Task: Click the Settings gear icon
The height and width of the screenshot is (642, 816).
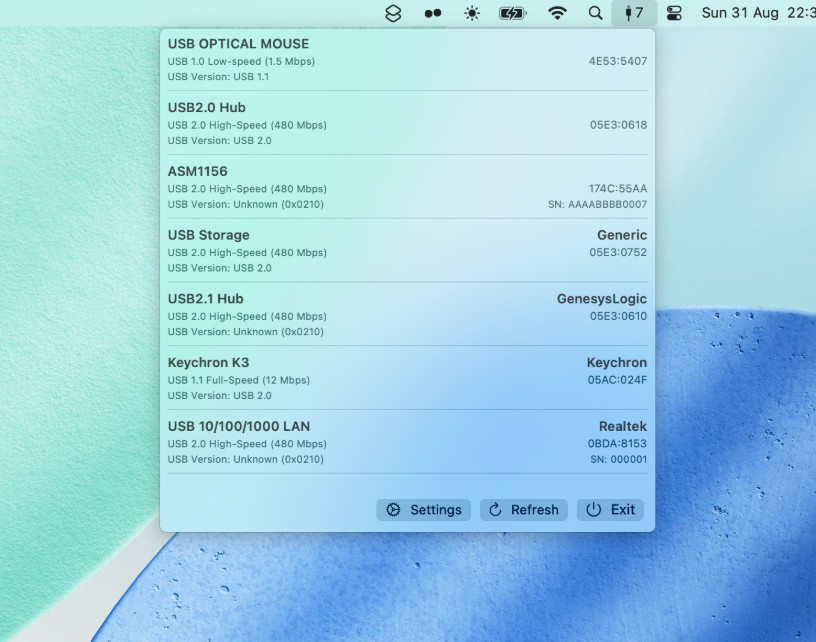Action: [393, 510]
